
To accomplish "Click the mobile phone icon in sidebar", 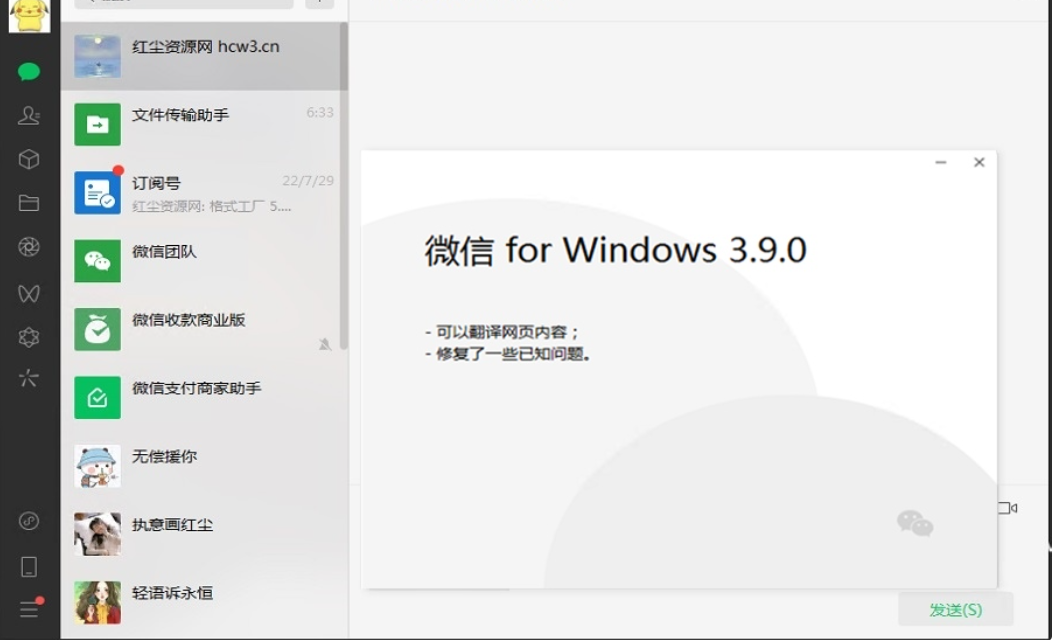I will click(29, 566).
